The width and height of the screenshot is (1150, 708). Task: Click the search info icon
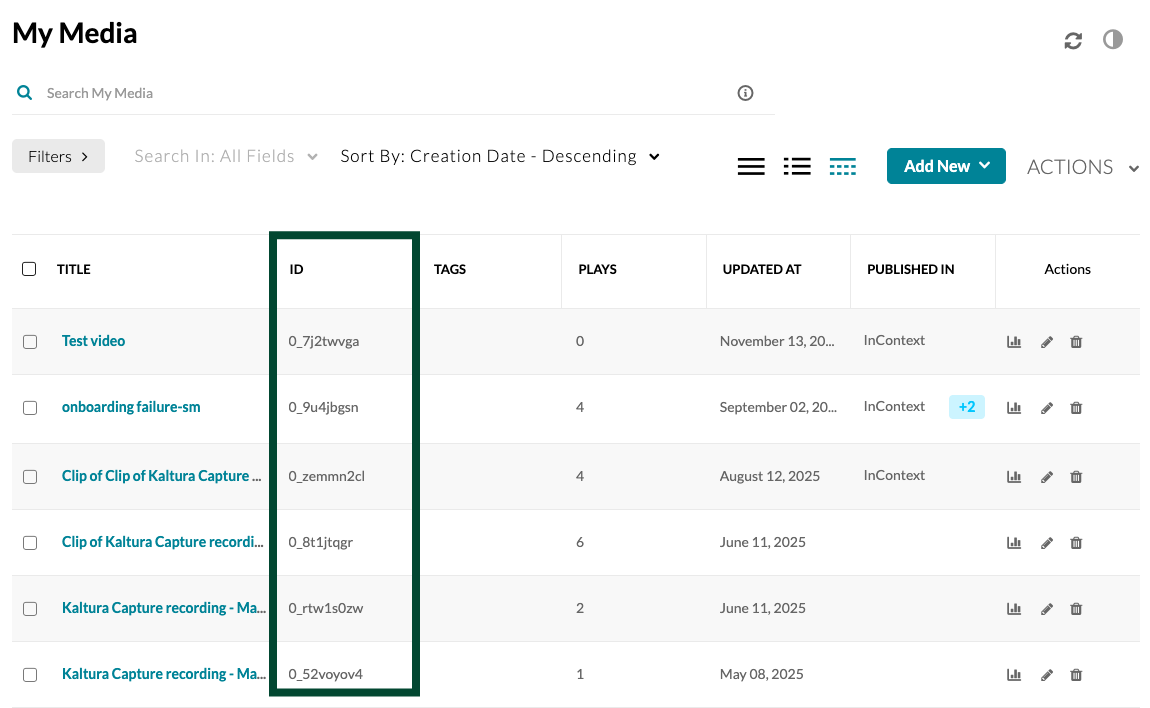click(x=745, y=93)
